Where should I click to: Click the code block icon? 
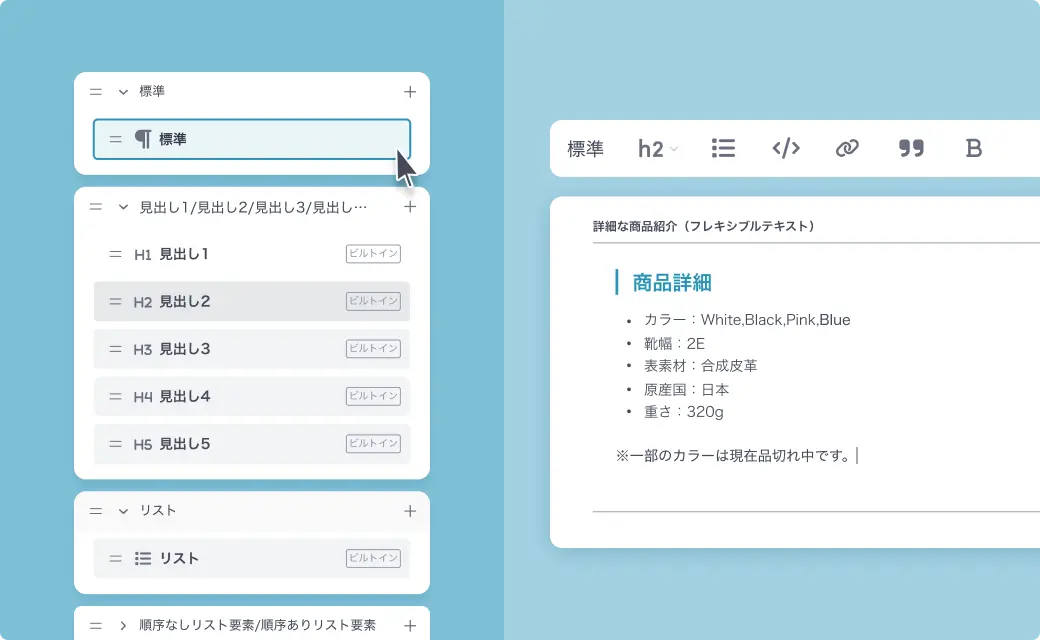786,148
